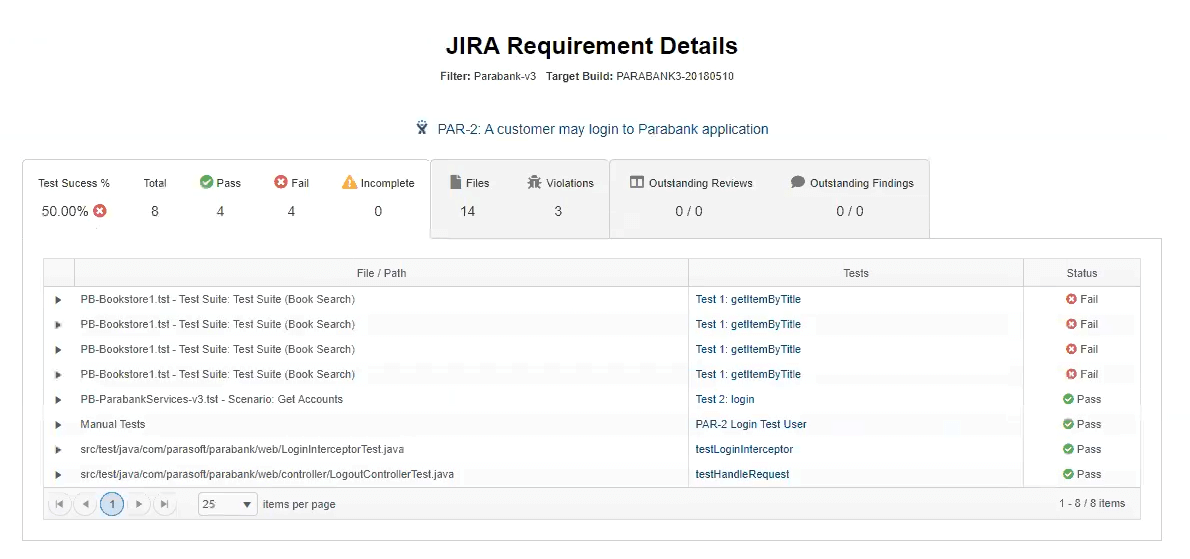Click the orange Incomplete warning triangle icon
Viewport: 1190px width, 559px height.
pos(349,182)
